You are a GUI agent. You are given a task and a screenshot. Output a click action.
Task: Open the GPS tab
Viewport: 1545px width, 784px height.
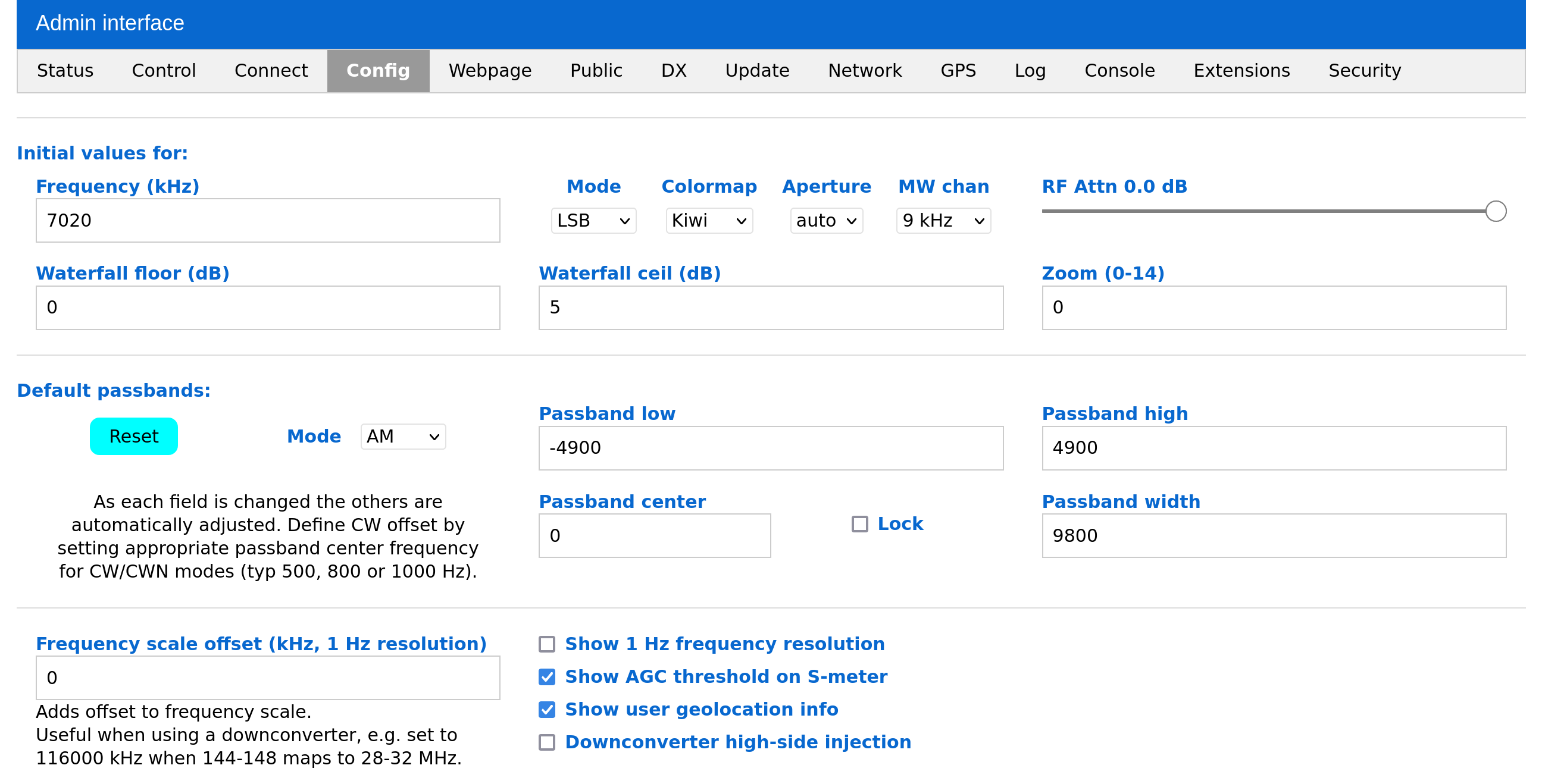pos(958,71)
